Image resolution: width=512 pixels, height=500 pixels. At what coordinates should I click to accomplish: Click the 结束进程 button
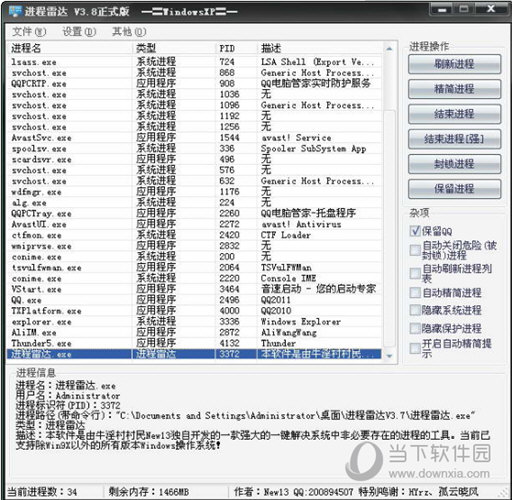coord(454,114)
